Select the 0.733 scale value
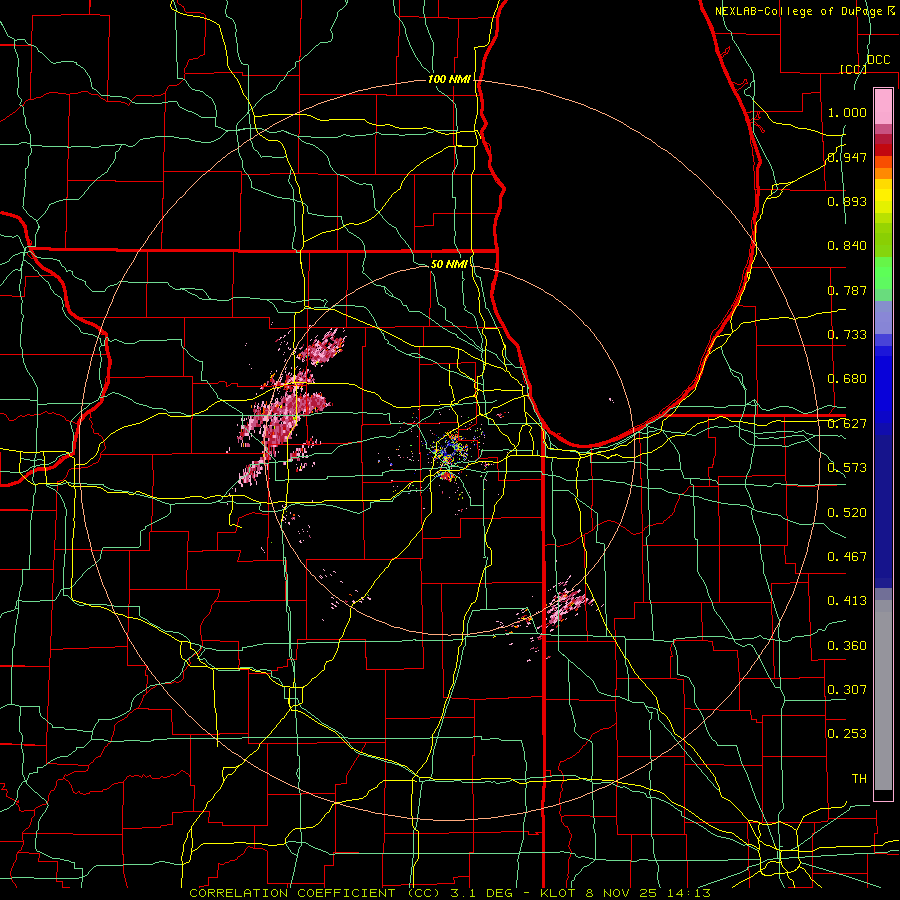 click(x=847, y=335)
